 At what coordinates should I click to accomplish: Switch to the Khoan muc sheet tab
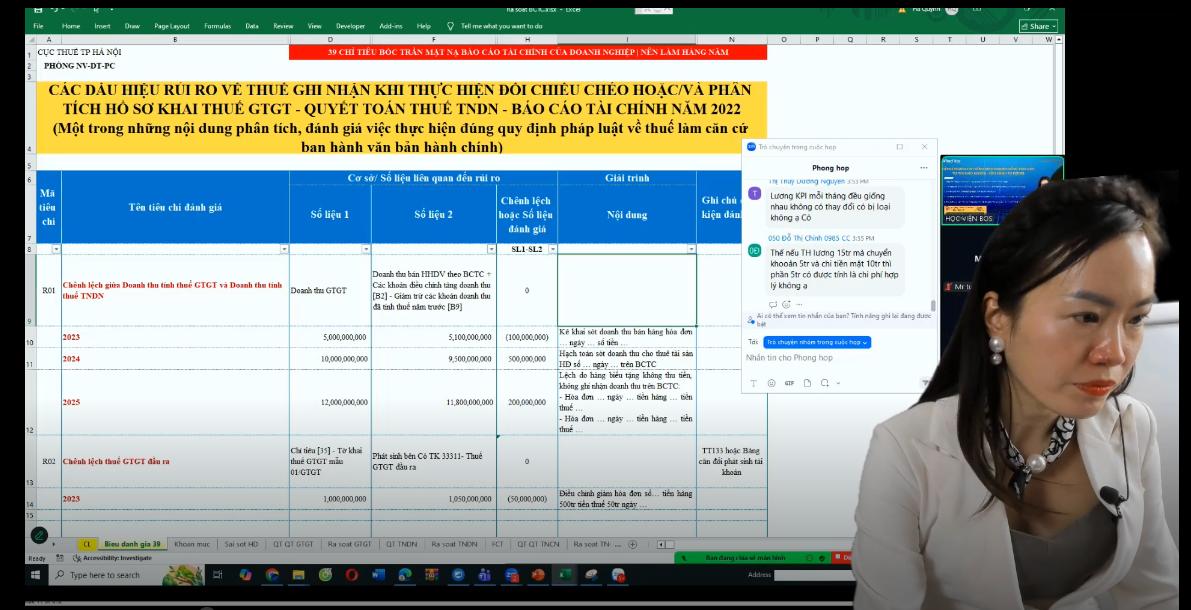tap(191, 545)
